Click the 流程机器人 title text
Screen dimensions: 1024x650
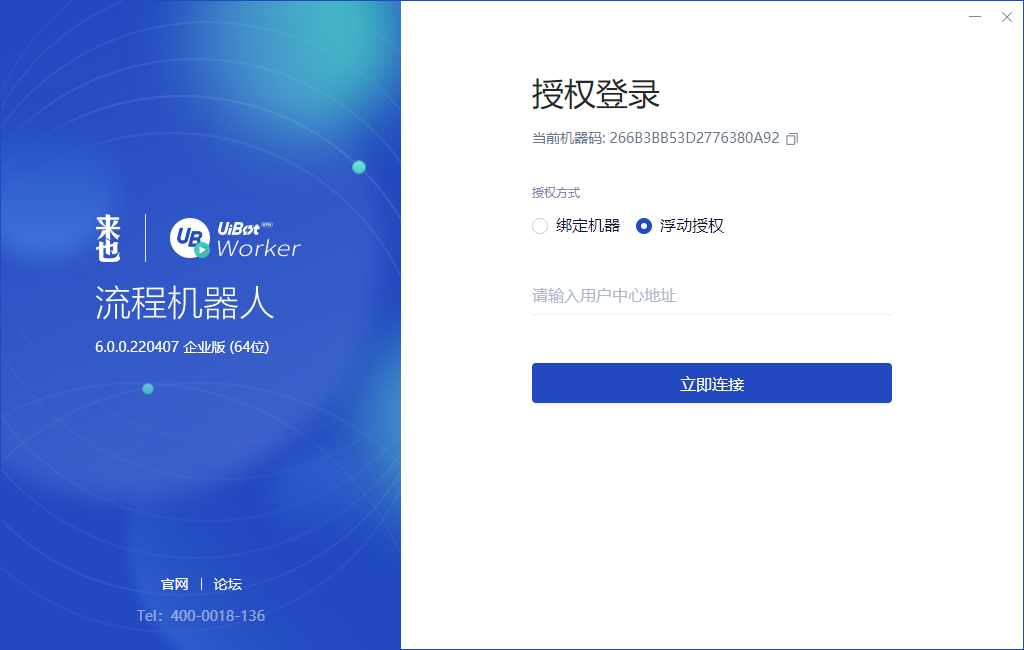pos(184,303)
